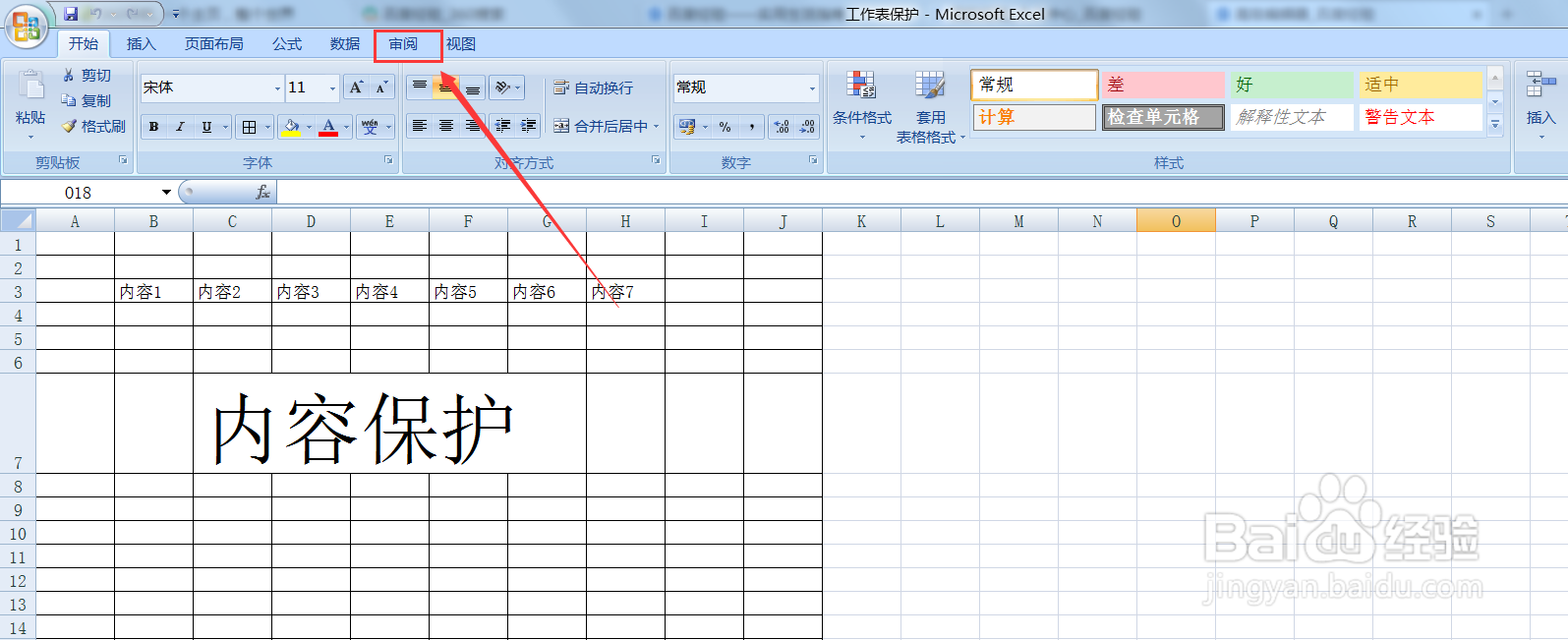Open 条件格式 conditional formatting

point(862,103)
